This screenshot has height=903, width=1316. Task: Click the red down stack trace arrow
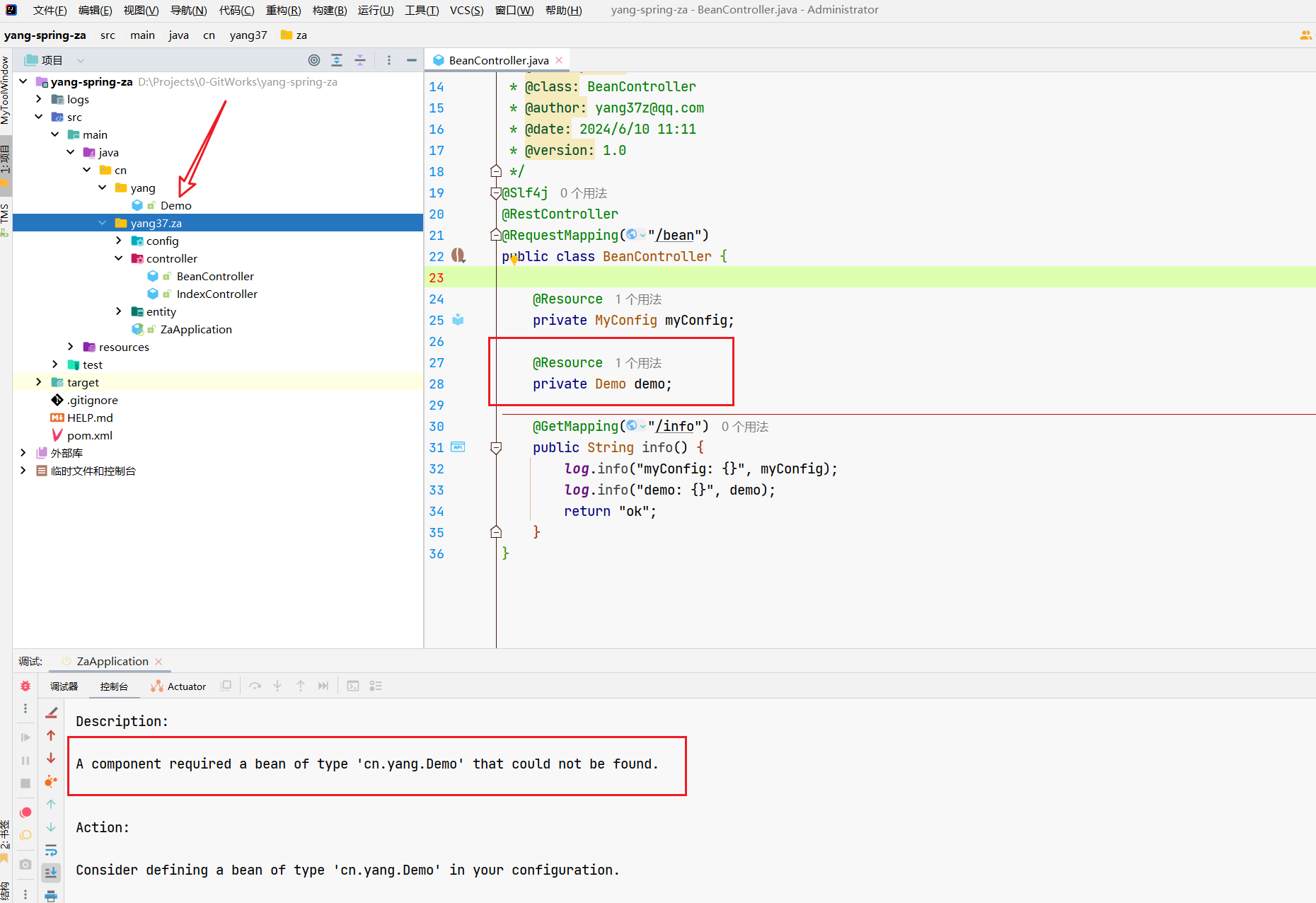click(x=51, y=758)
